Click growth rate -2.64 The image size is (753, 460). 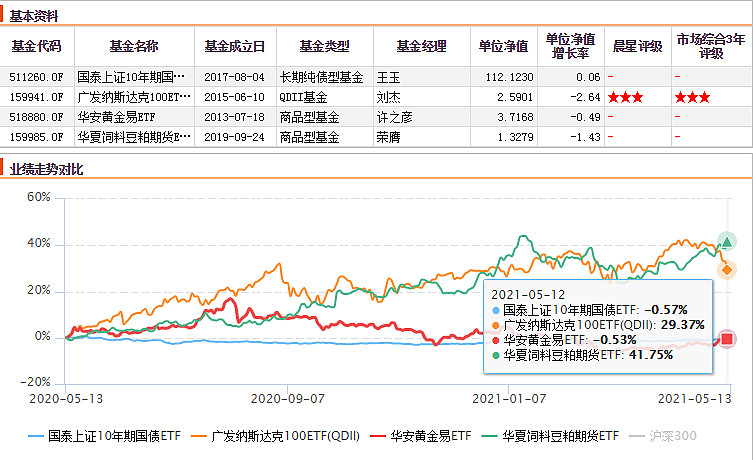(x=585, y=97)
